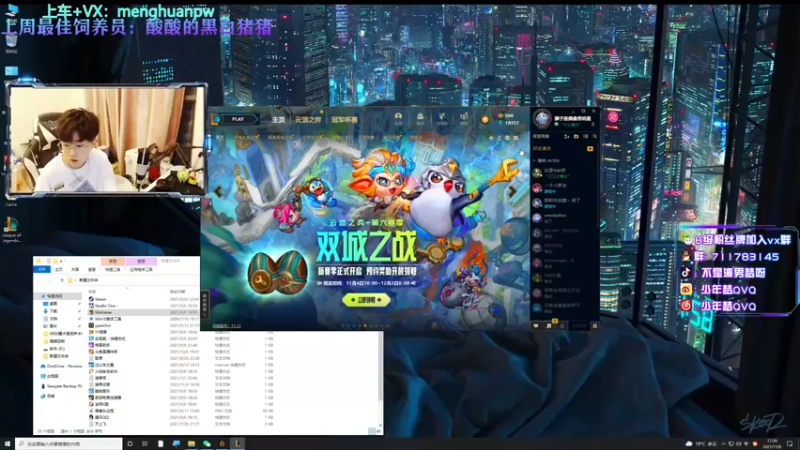Show the previous banner with left arrow
The image size is (800, 450).
[x=218, y=191]
